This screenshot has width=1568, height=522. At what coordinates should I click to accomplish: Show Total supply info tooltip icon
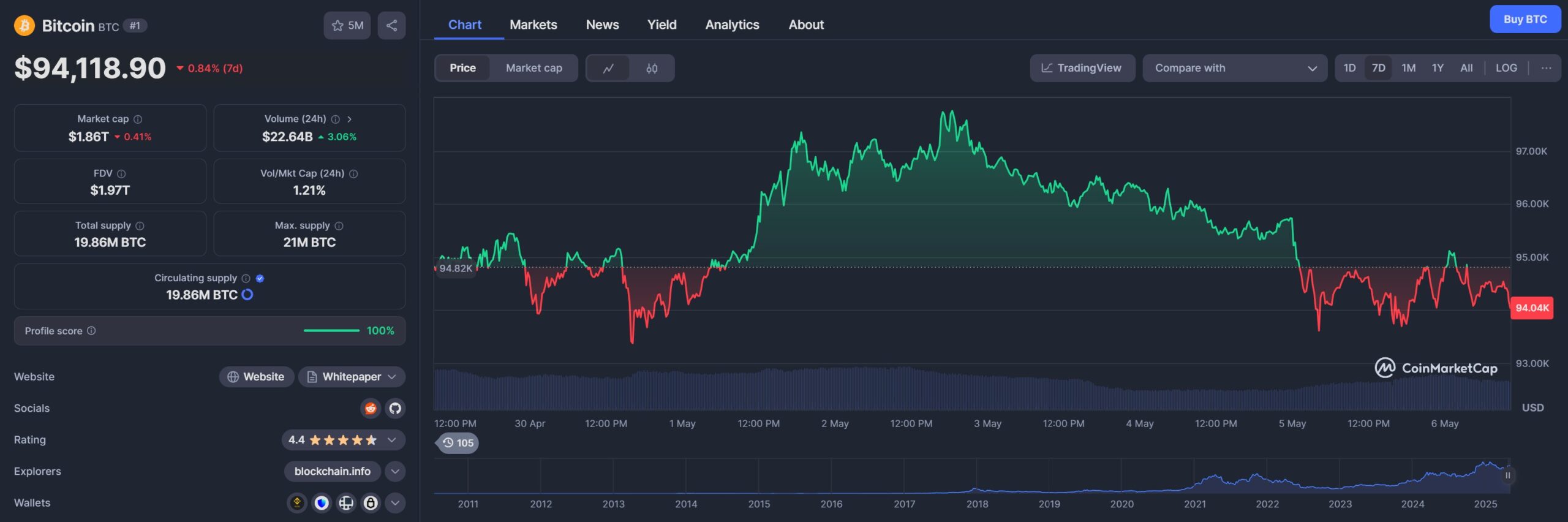(x=140, y=226)
